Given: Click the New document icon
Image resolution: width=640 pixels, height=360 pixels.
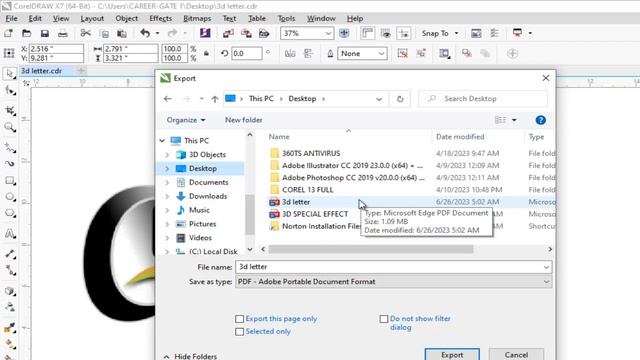Looking at the screenshot, I should pyautogui.click(x=9, y=33).
